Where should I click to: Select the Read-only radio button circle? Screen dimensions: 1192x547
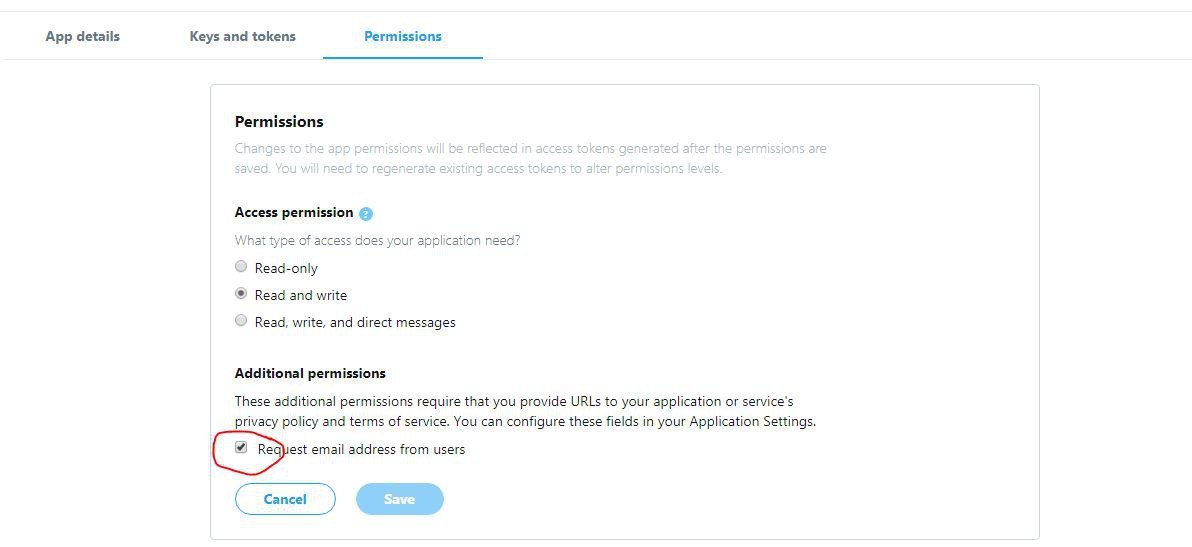(x=241, y=266)
